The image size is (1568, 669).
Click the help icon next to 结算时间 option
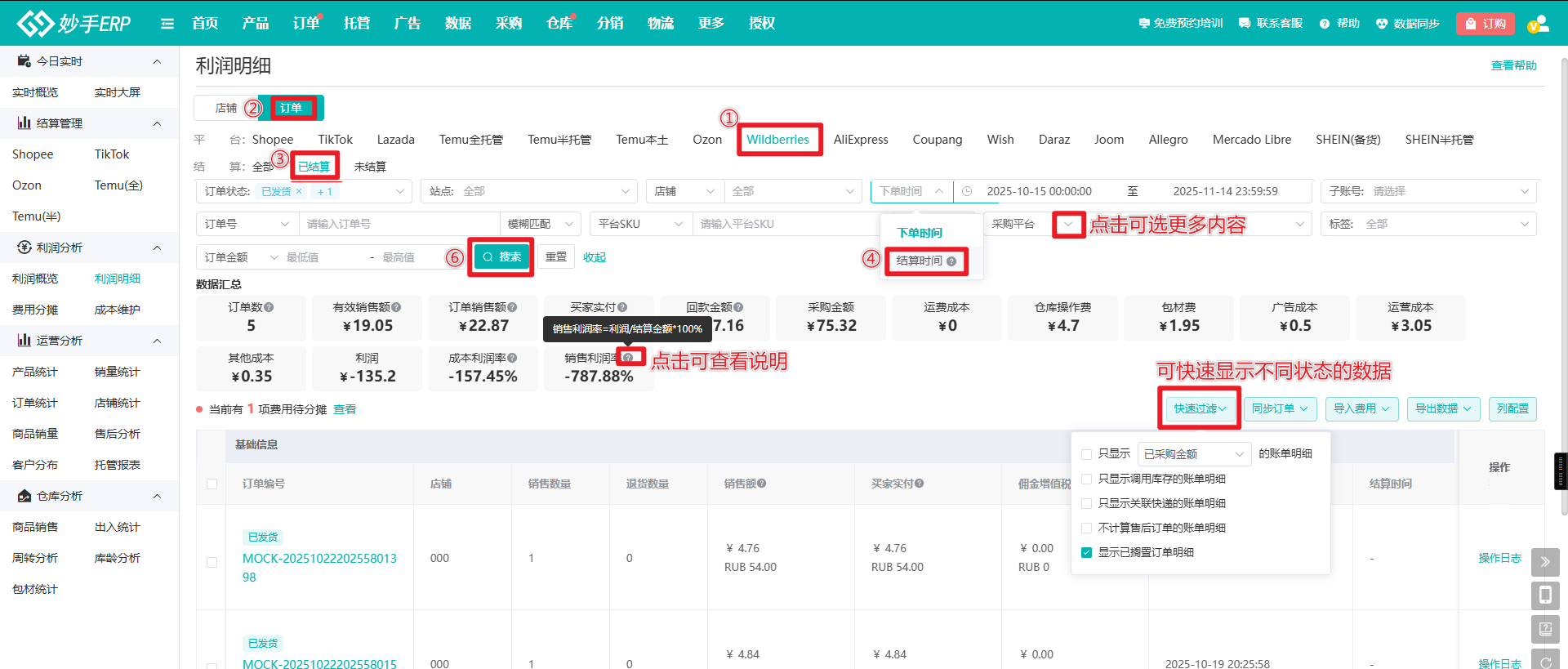point(951,261)
